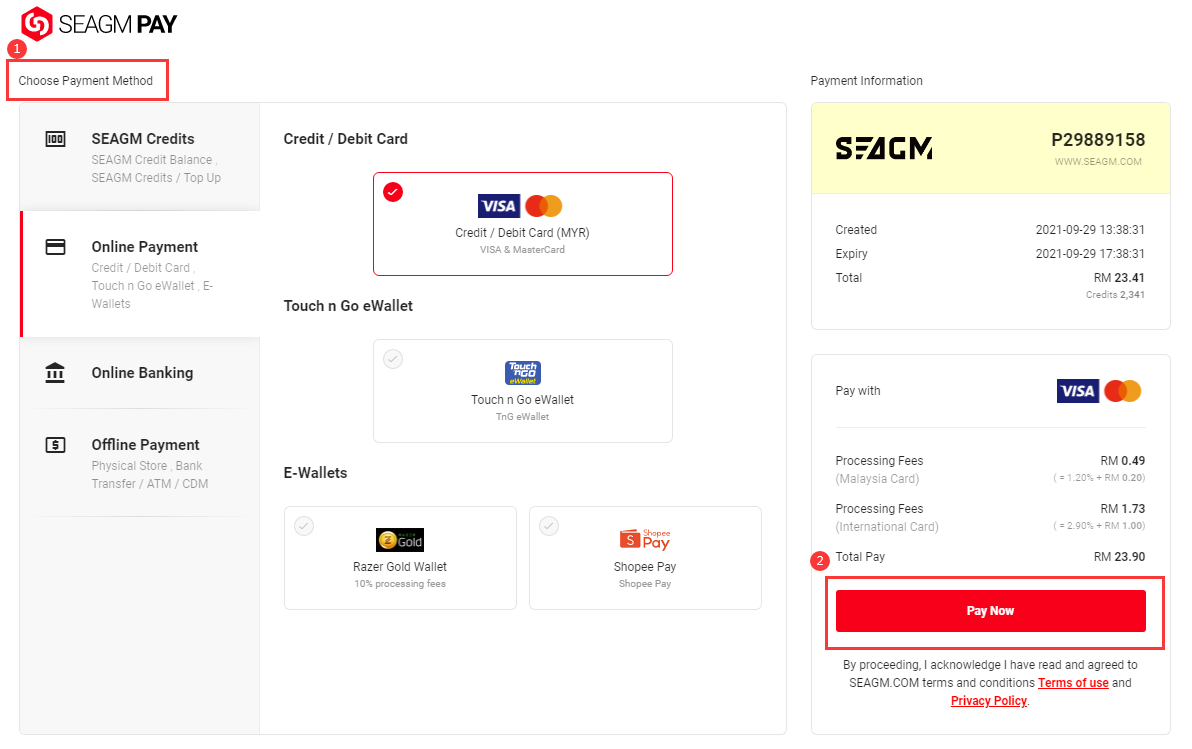Open the Privacy Policy link
This screenshot has height=749, width=1192.
(988, 701)
